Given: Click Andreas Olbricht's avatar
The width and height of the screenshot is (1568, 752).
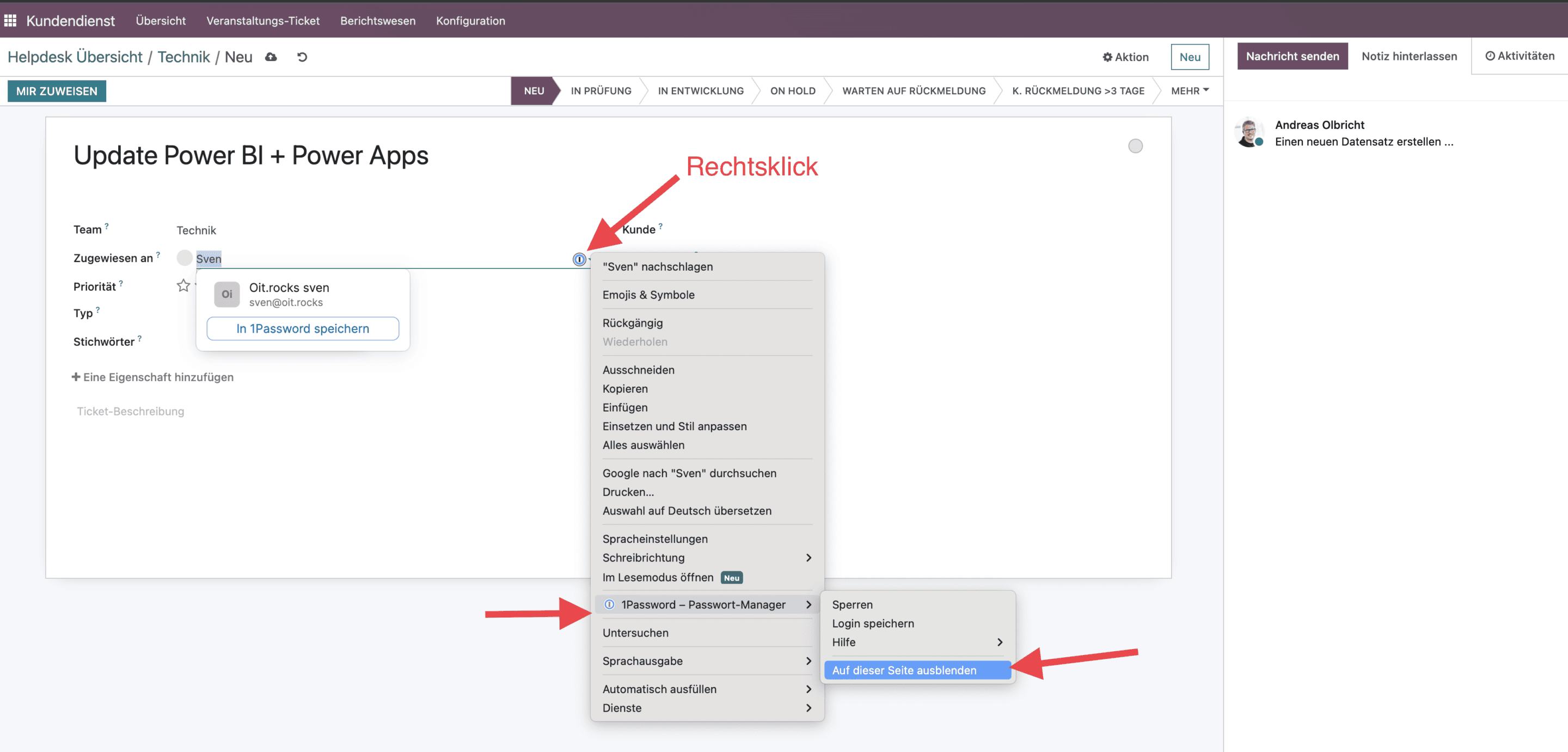Looking at the screenshot, I should point(1249,132).
